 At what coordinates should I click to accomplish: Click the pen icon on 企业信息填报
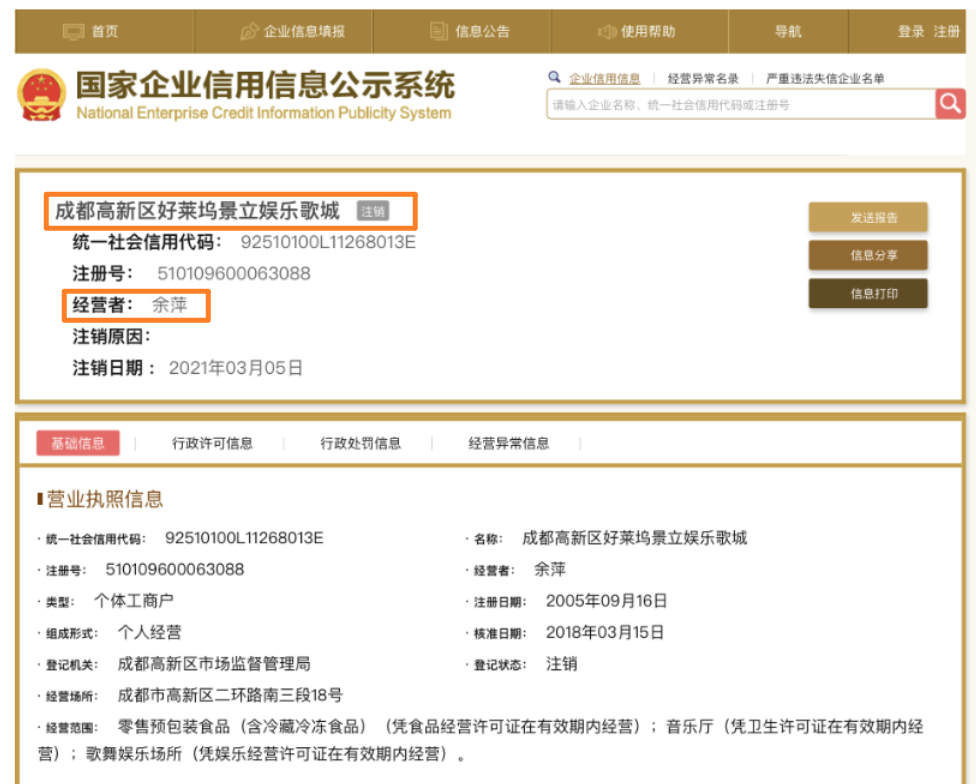point(249,31)
